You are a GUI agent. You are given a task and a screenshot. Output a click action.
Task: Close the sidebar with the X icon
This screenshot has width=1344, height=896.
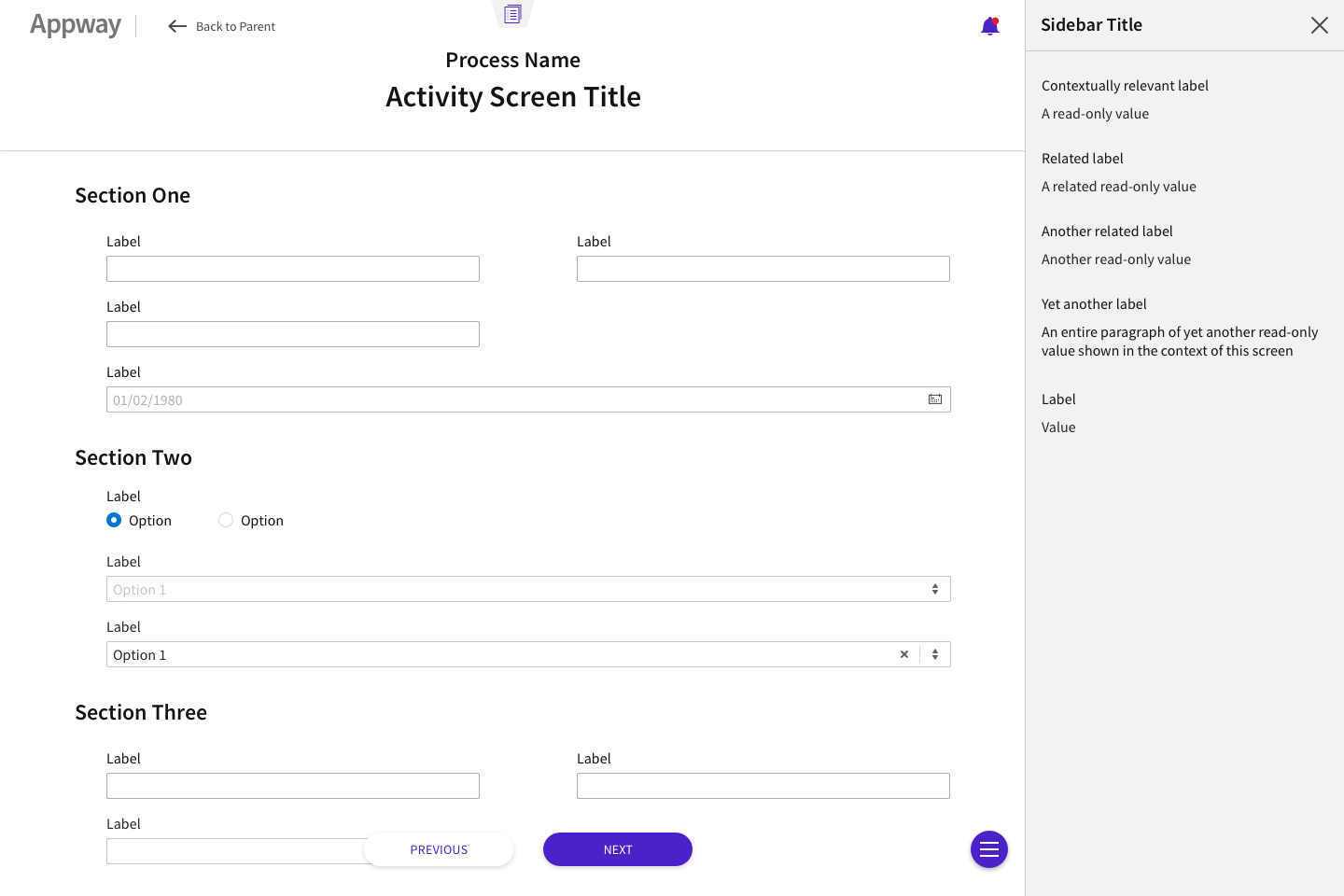pyautogui.click(x=1319, y=25)
